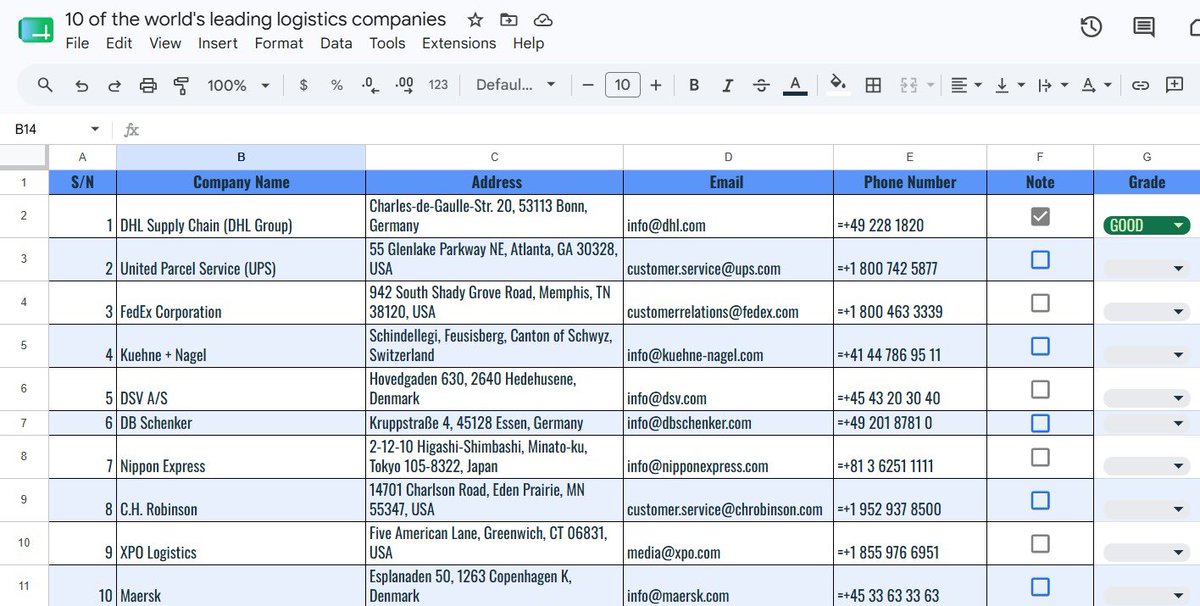Toggle bold formatting
The image size is (1200, 606).
pos(694,85)
